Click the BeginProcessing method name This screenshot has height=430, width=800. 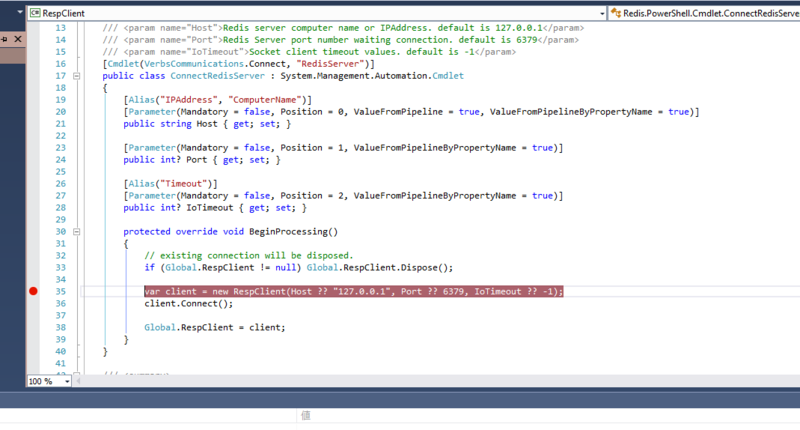tap(288, 232)
